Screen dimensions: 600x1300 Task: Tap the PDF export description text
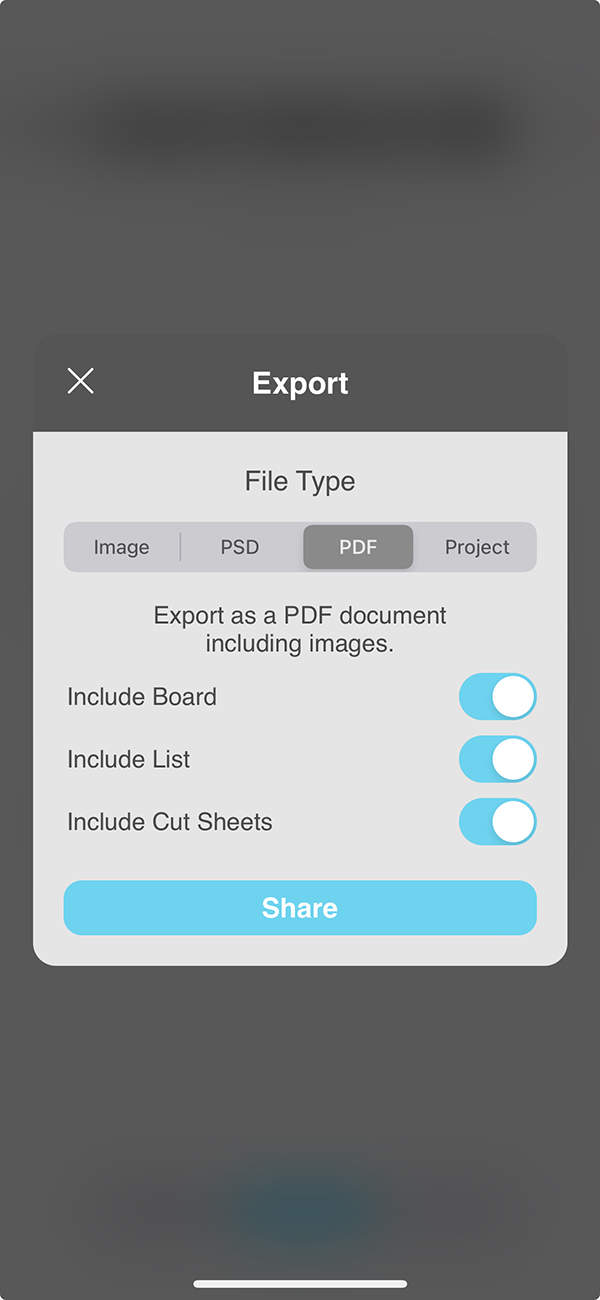(x=300, y=629)
